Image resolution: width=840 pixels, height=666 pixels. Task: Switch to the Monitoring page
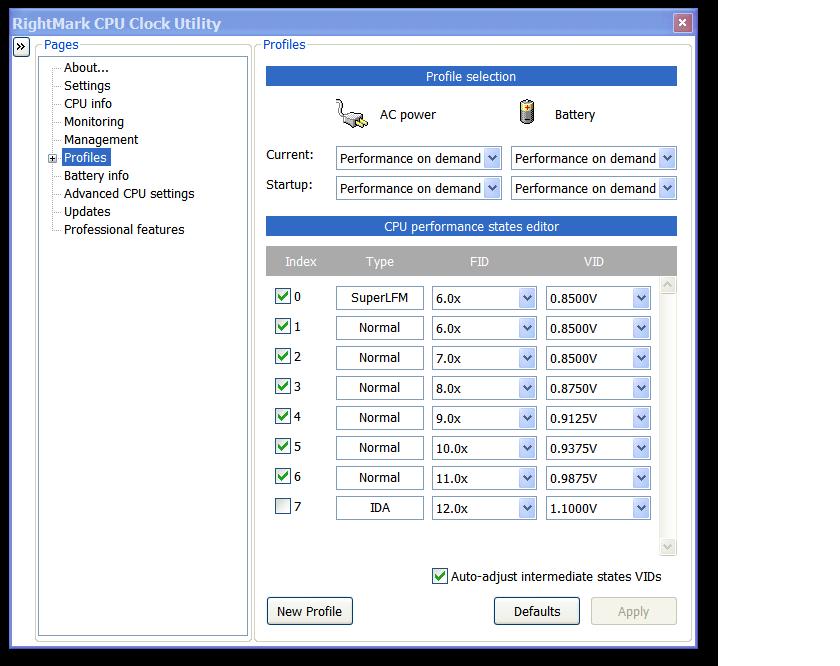tap(94, 122)
